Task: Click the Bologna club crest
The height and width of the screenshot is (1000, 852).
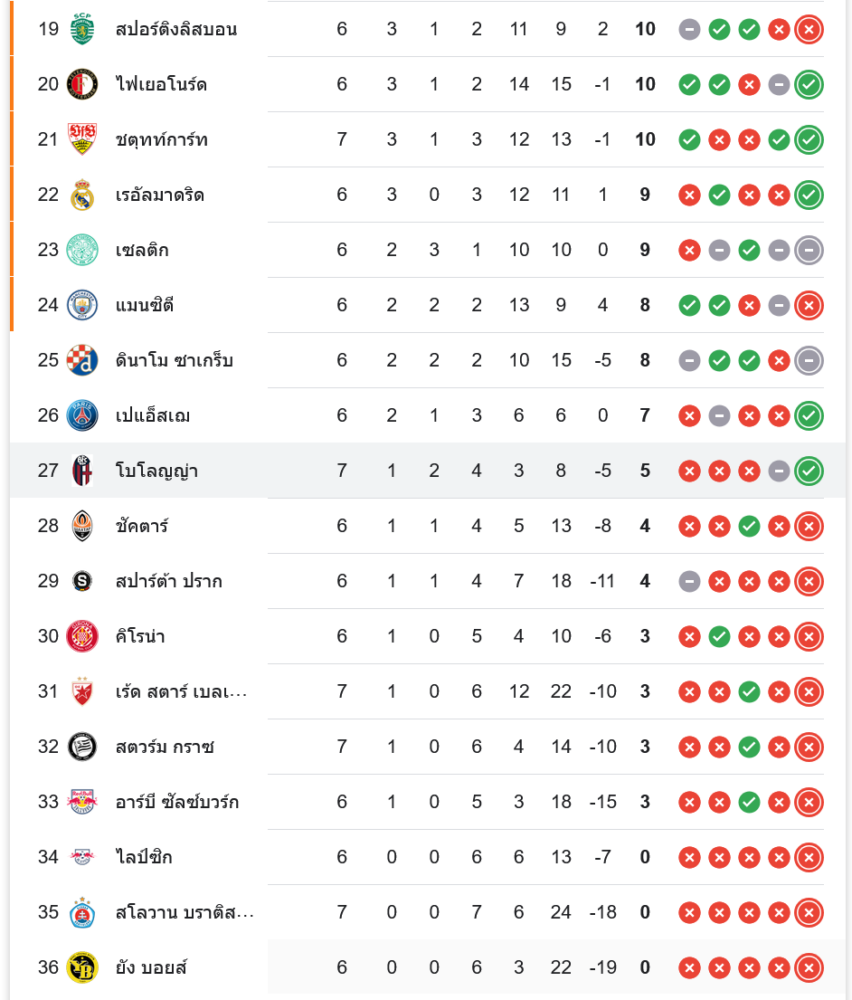Action: pos(82,470)
